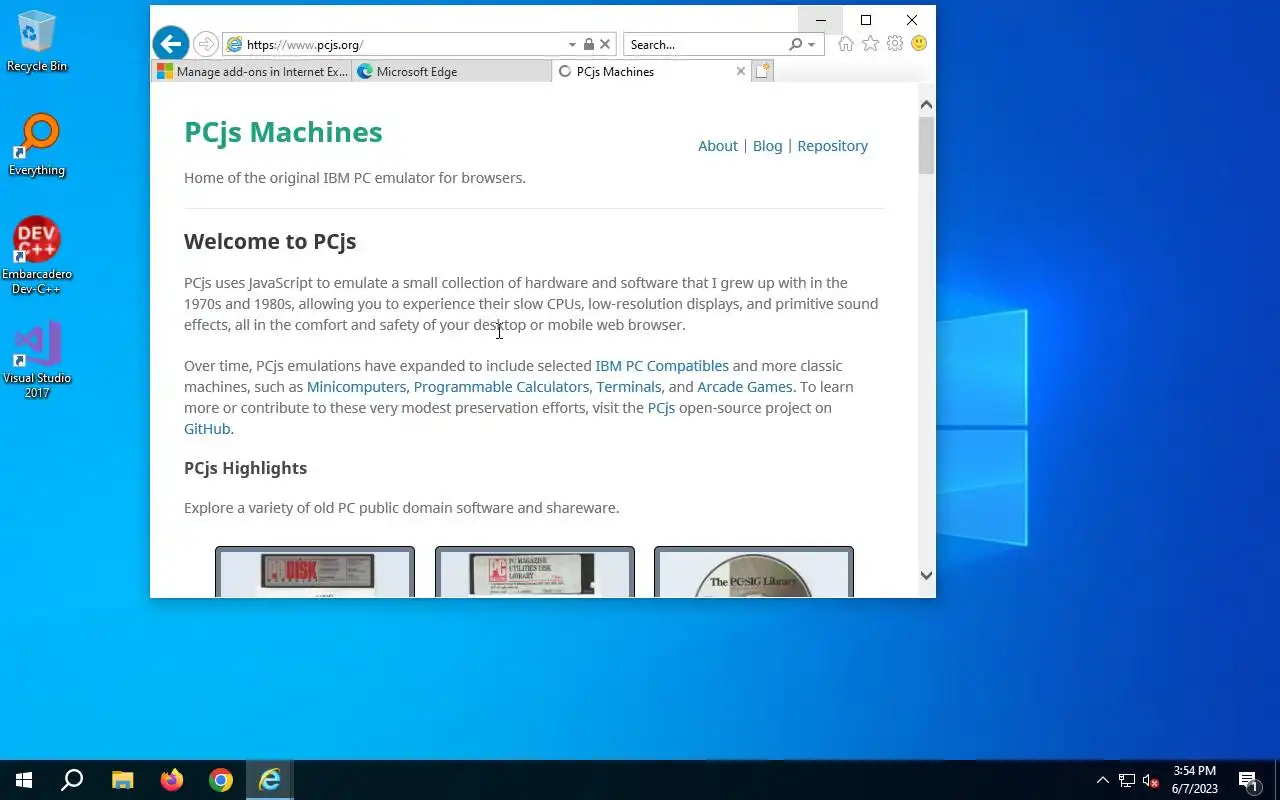This screenshot has height=800, width=1280.
Task: Open the network status tray icon
Action: (x=1127, y=781)
